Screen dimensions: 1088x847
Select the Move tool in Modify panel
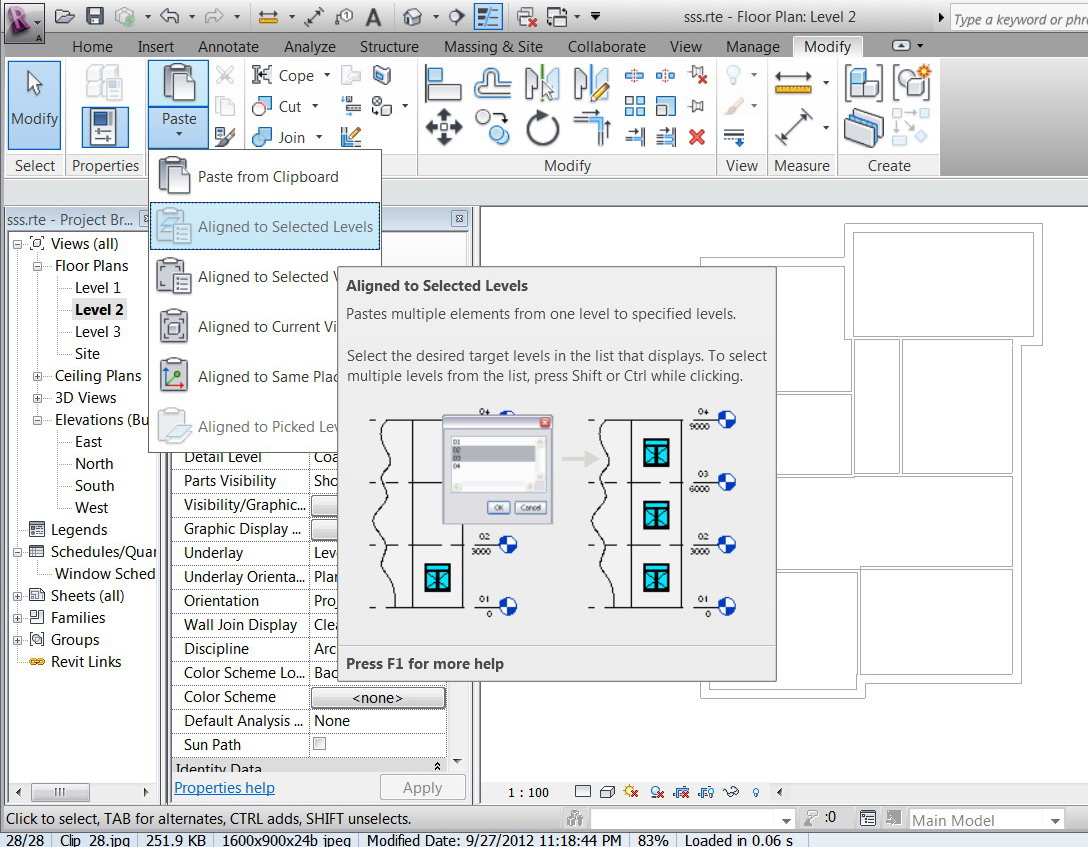pos(443,128)
